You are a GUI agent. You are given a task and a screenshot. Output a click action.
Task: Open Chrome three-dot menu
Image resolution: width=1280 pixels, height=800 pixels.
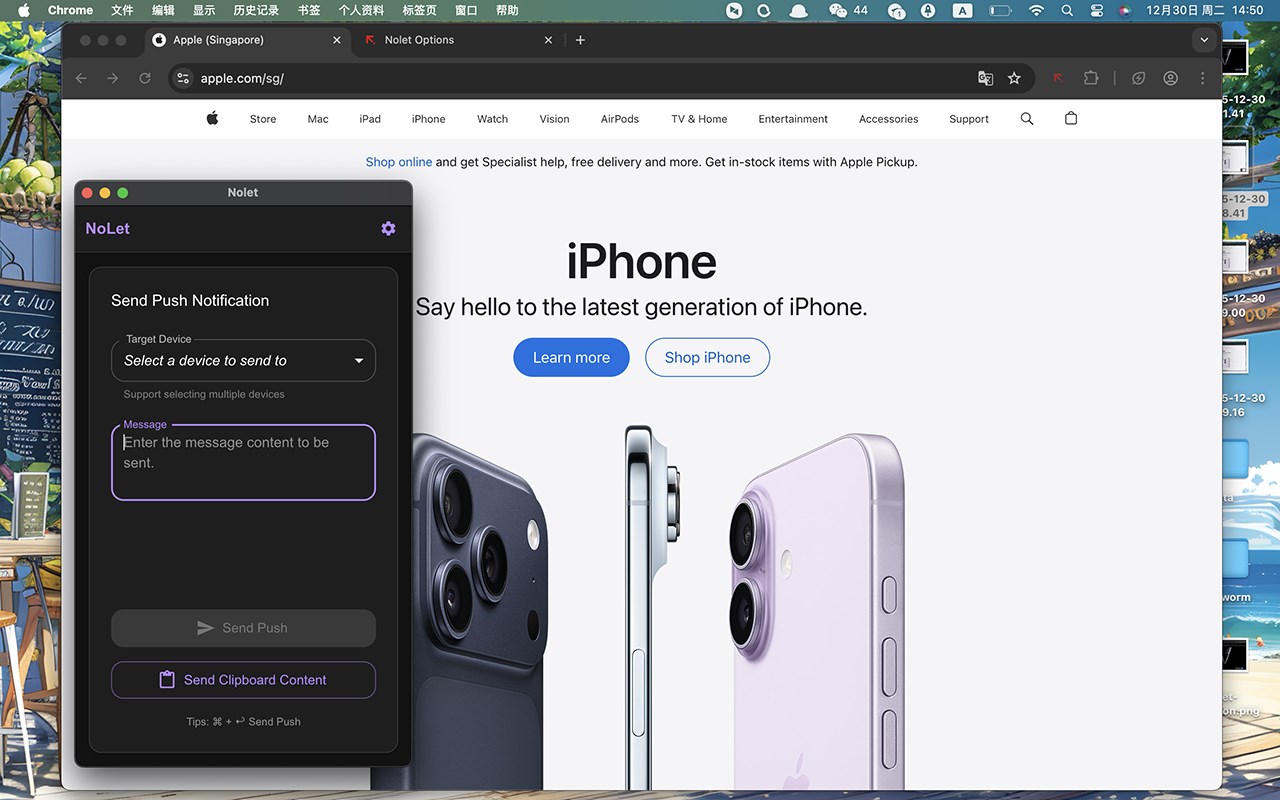tap(1202, 78)
